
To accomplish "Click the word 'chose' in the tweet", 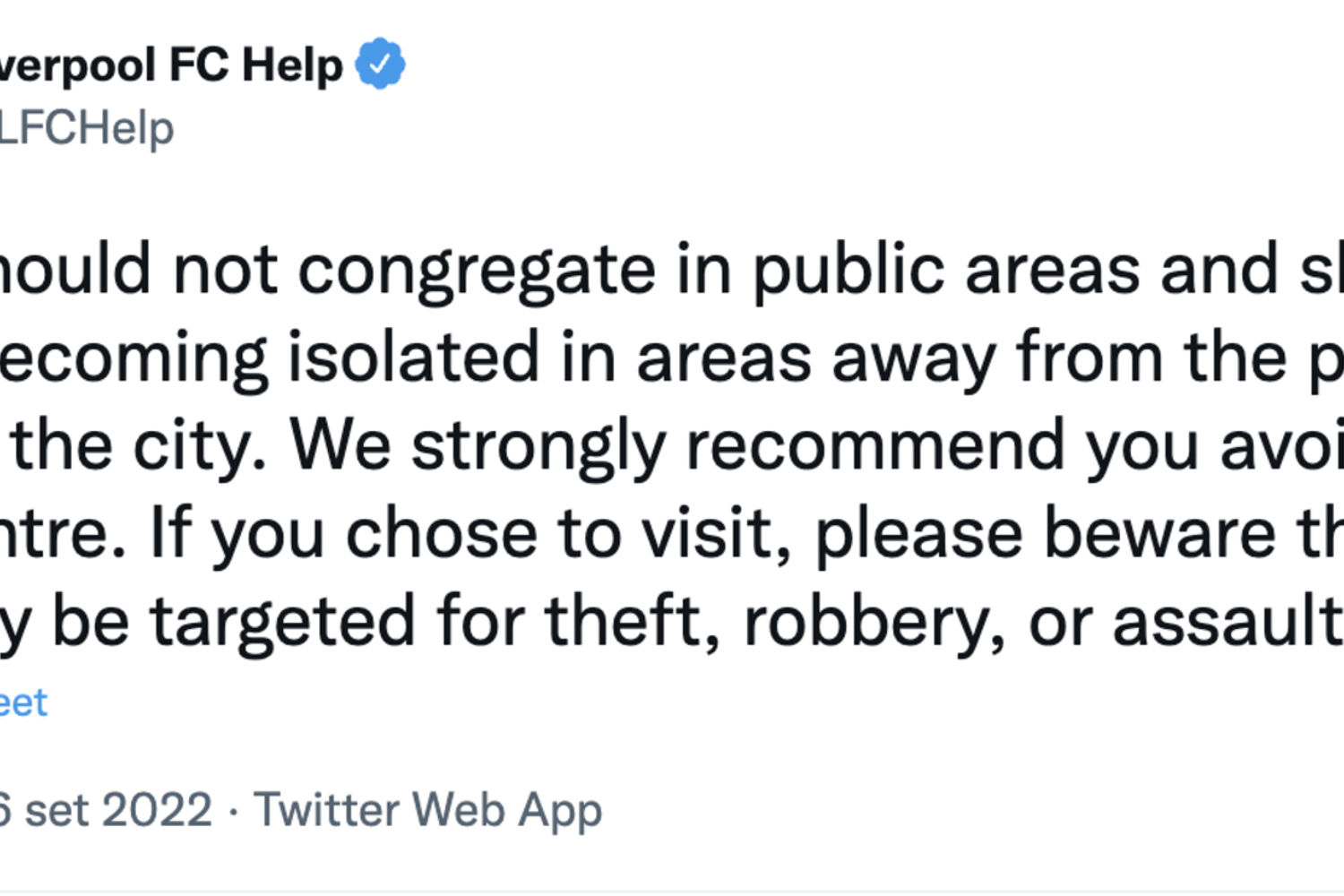I will pos(441,534).
